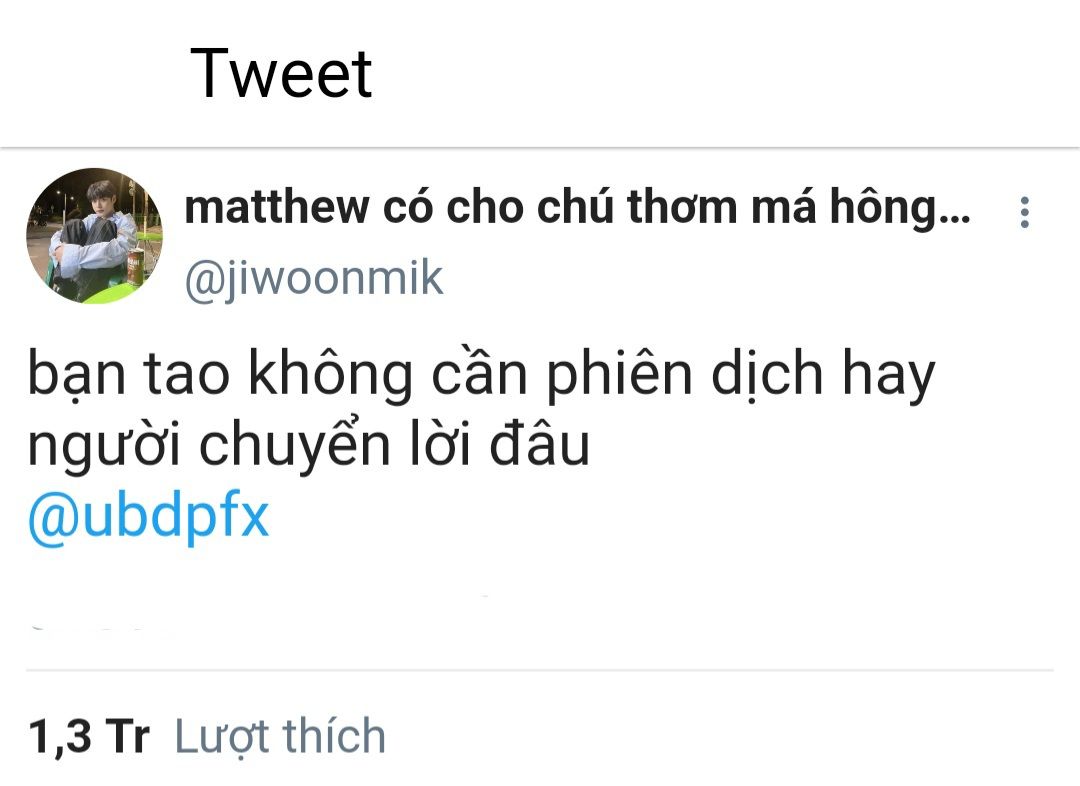The image size is (1080, 786).
Task: Open profile via display name starting with matthew
Action: click(x=577, y=207)
